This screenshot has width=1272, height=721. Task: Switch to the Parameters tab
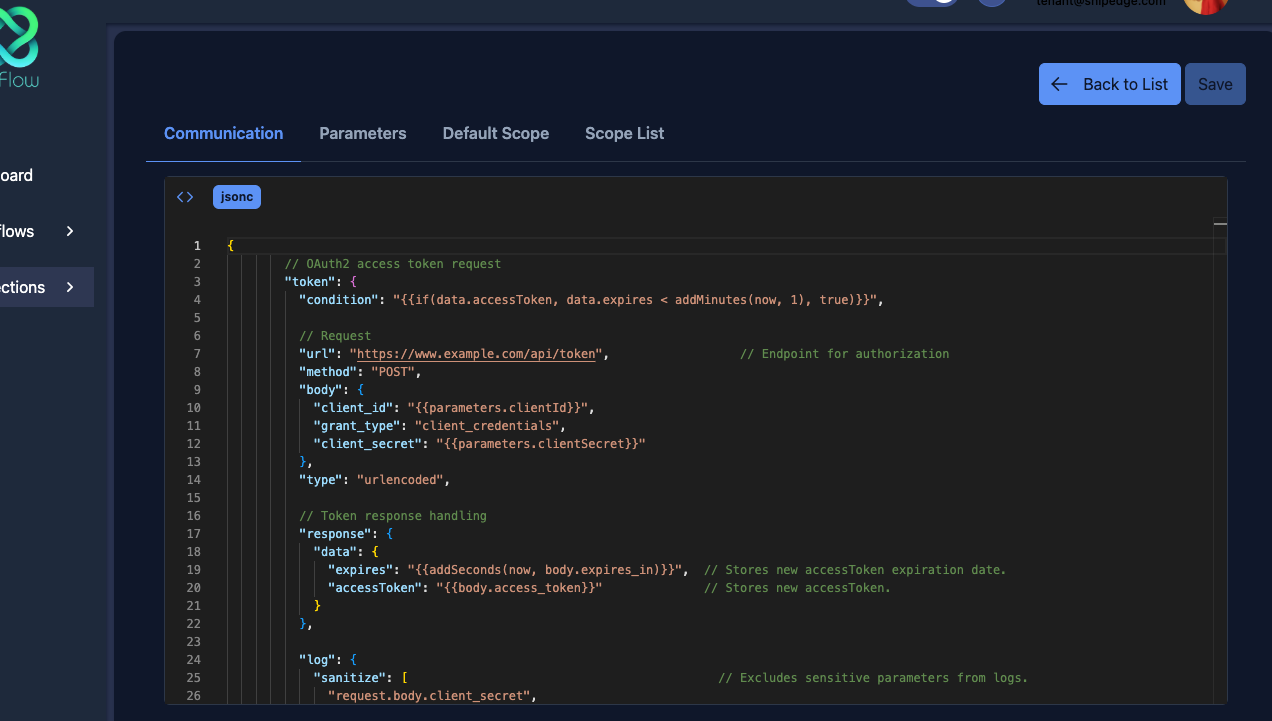coord(363,133)
